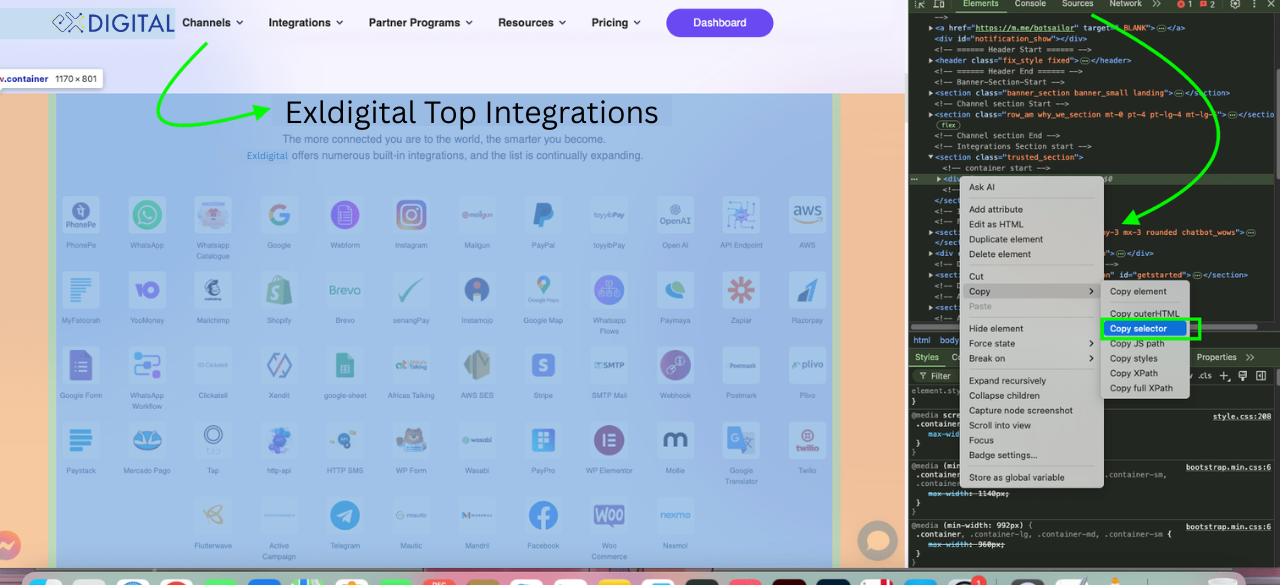Click the Brevo integration icon

pos(345,290)
